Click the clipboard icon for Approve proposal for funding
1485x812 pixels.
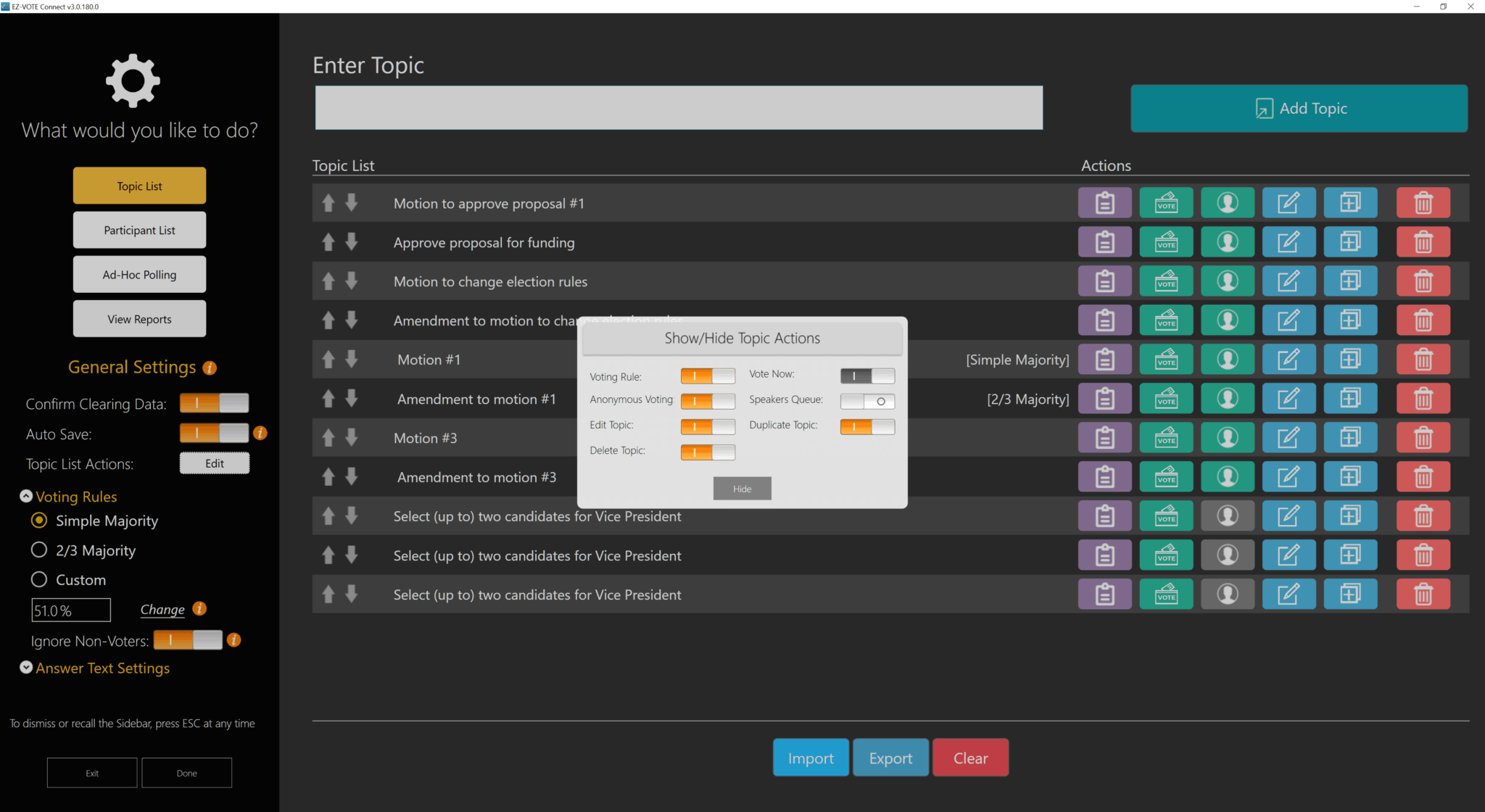1104,242
